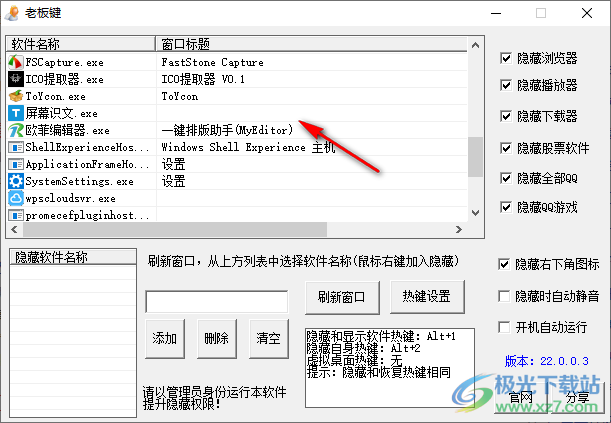
Task: Click the ShellExperienceHost row icon
Action: point(16,147)
